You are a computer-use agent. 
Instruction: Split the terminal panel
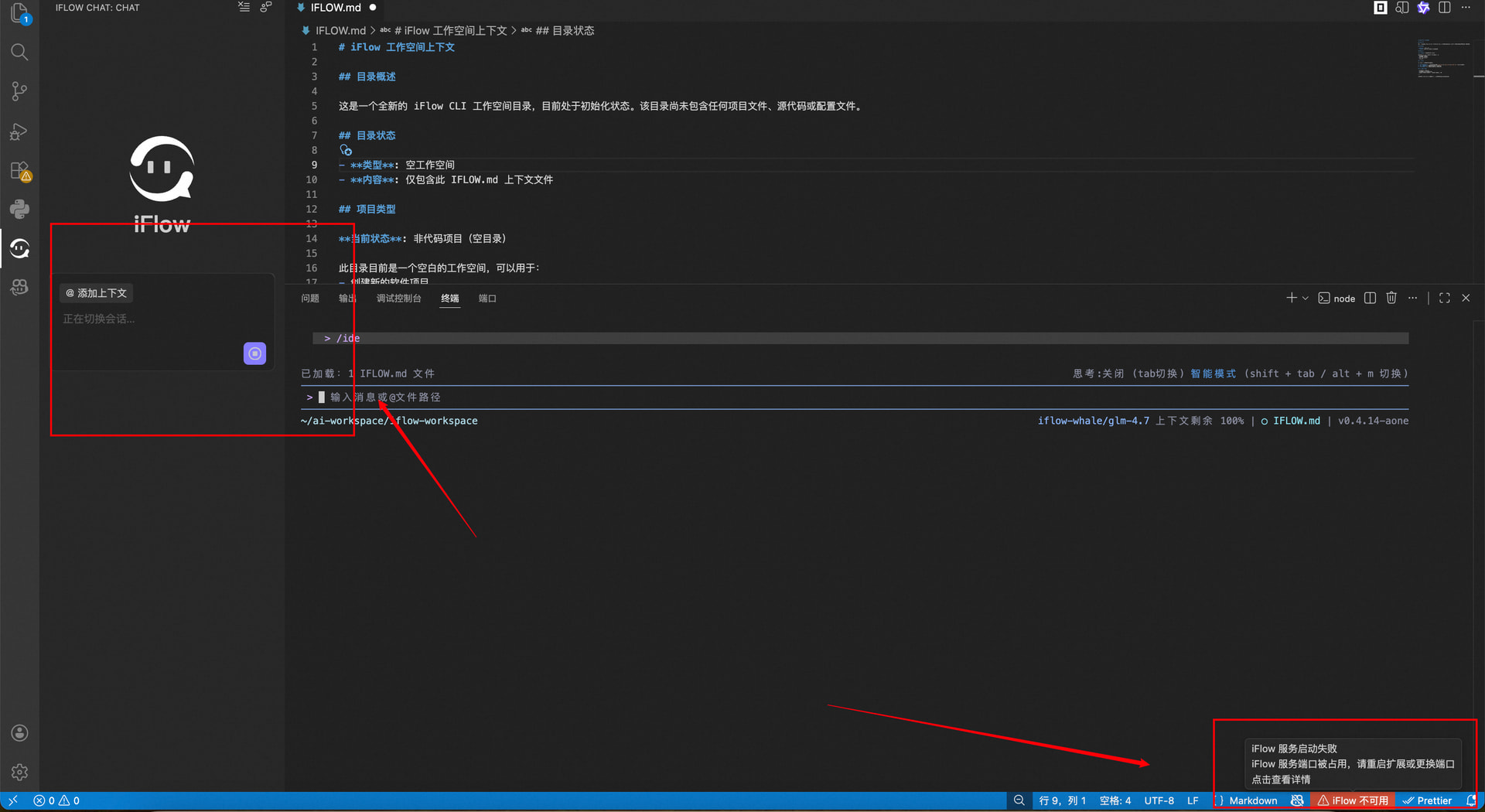1370,299
